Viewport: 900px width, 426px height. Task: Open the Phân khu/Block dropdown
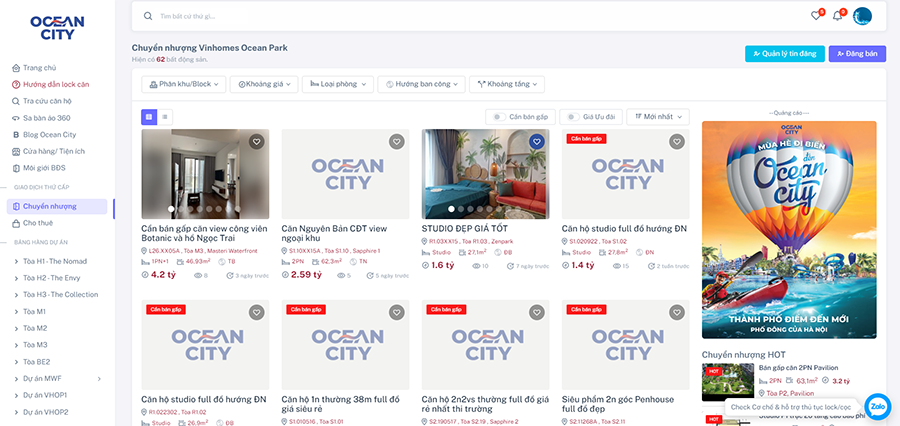coord(184,84)
